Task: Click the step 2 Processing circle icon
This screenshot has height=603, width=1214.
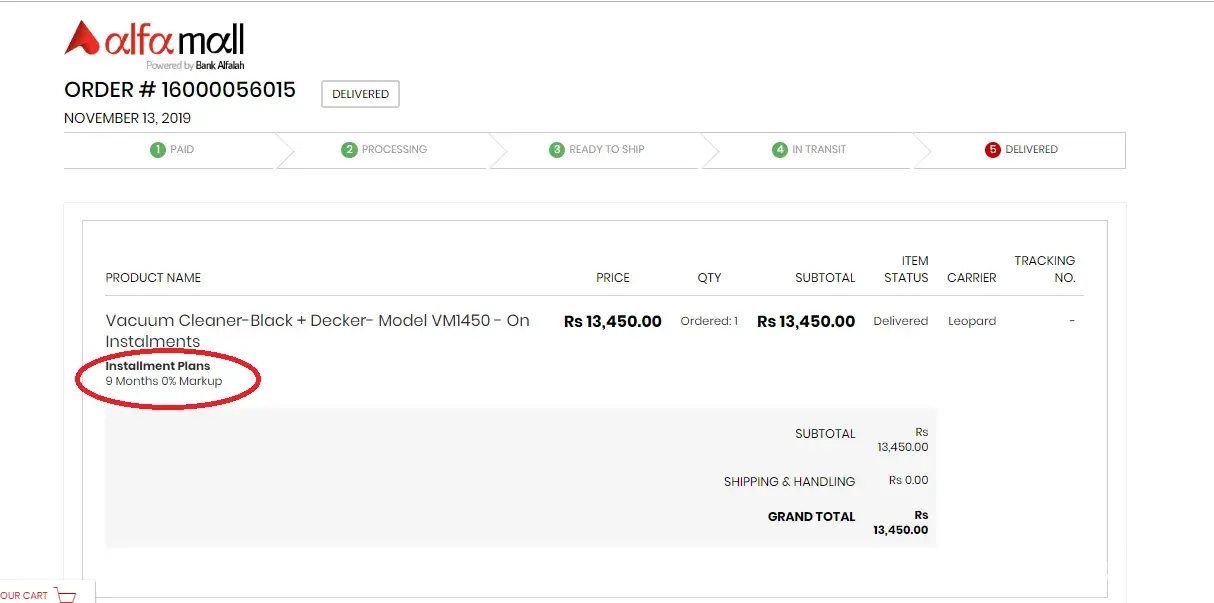Action: click(349, 150)
